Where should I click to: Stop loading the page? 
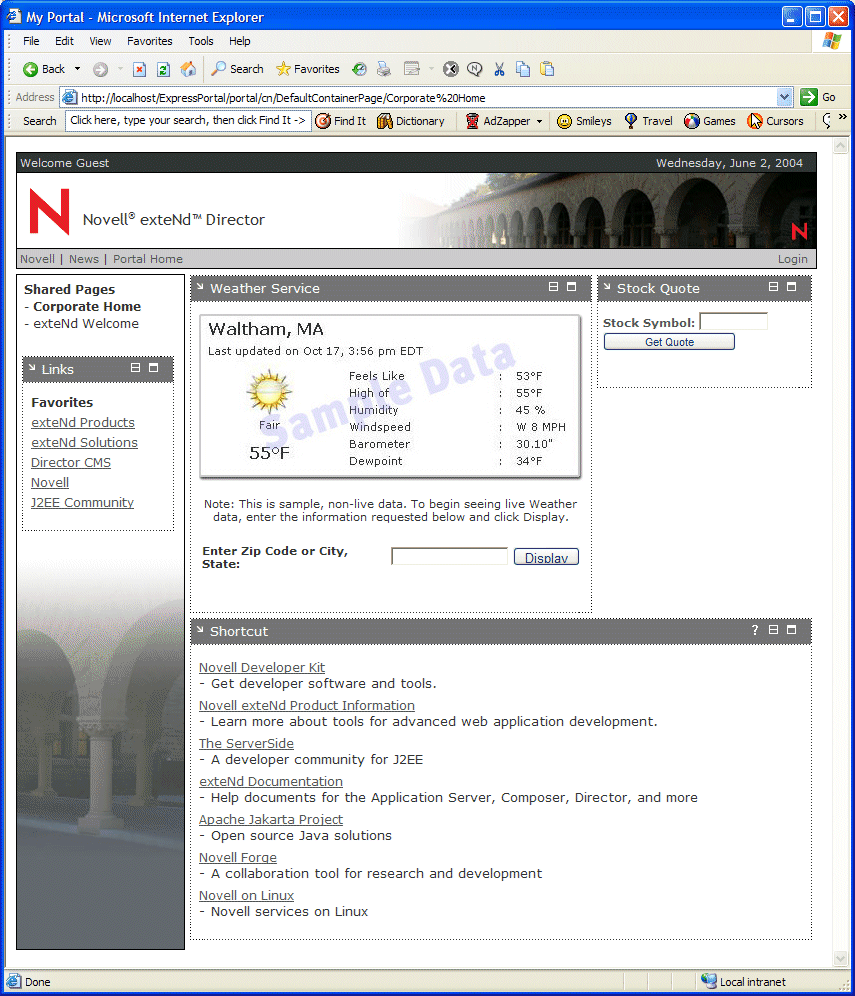point(140,69)
